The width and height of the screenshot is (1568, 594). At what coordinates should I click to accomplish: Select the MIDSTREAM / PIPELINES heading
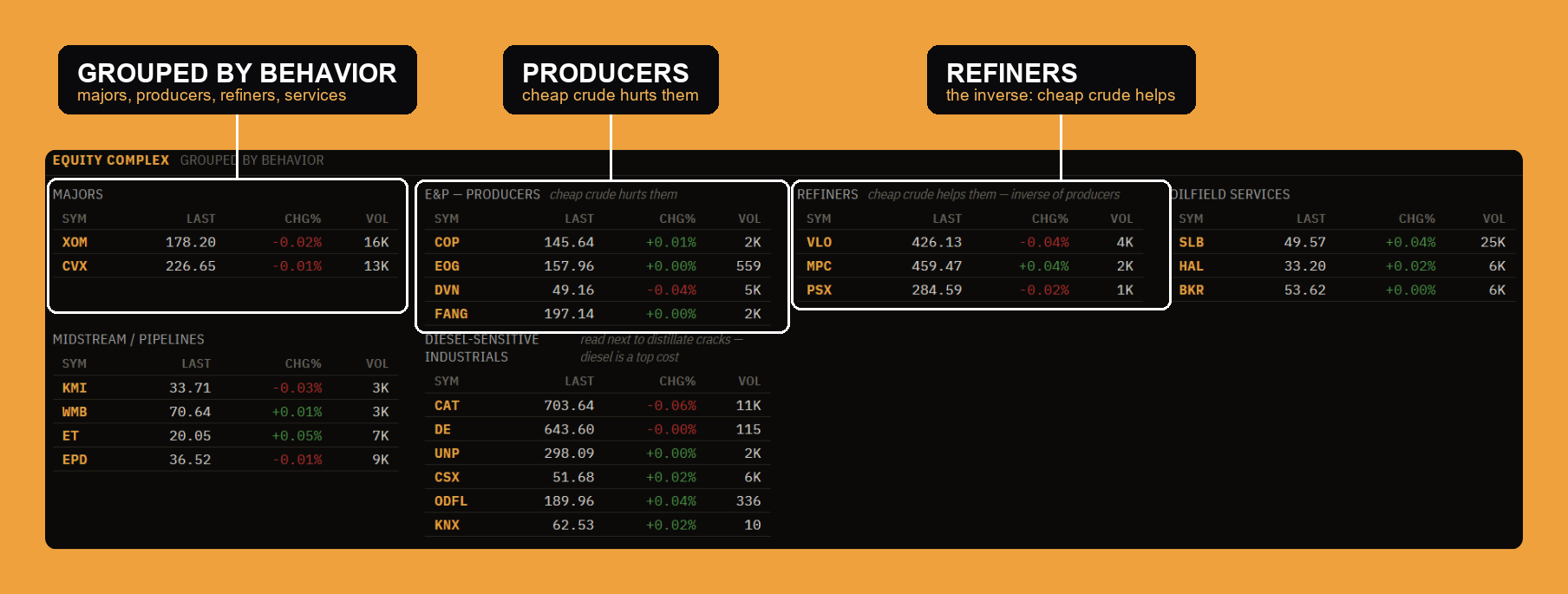[128, 340]
